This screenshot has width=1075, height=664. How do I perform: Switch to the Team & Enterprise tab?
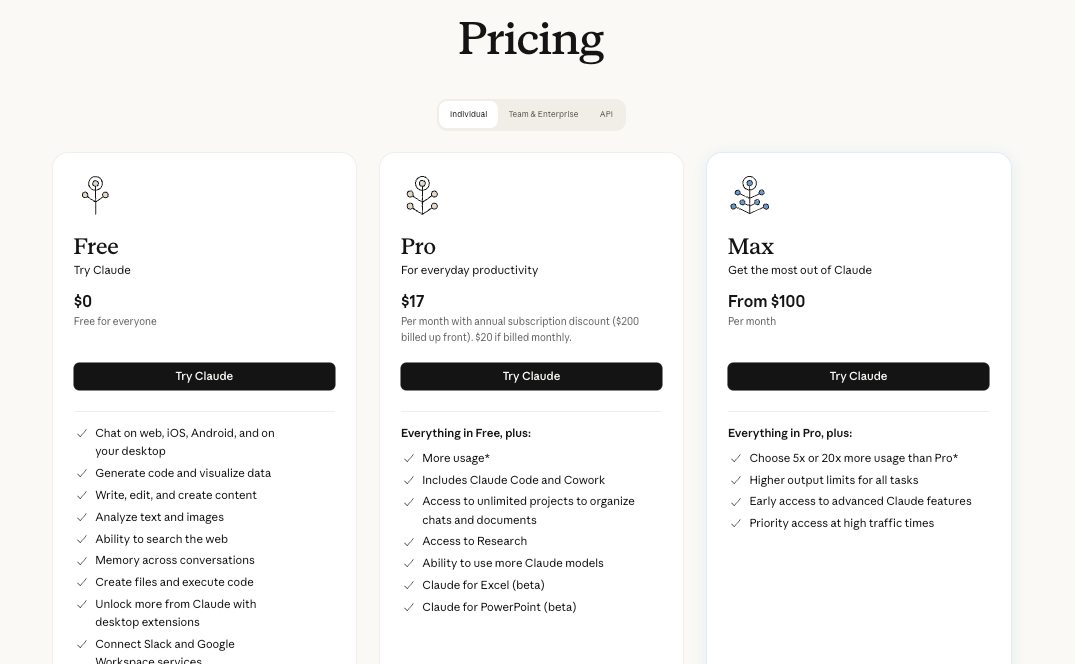(x=543, y=114)
